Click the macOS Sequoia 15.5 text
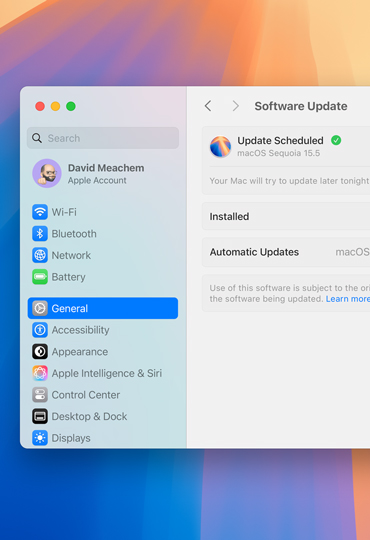370x540 pixels. (279, 153)
